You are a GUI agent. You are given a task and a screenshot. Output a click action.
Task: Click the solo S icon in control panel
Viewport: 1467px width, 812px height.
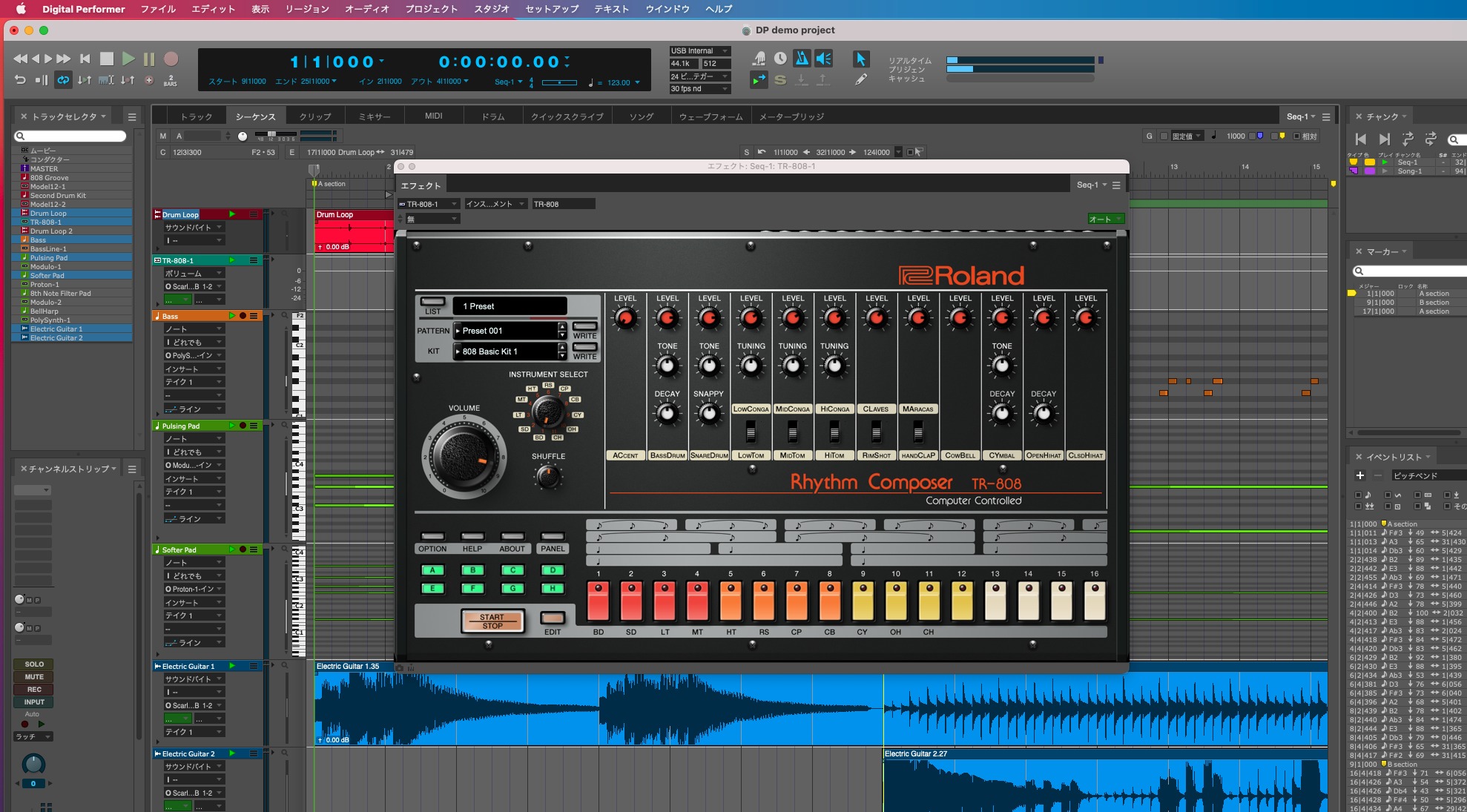[x=780, y=79]
